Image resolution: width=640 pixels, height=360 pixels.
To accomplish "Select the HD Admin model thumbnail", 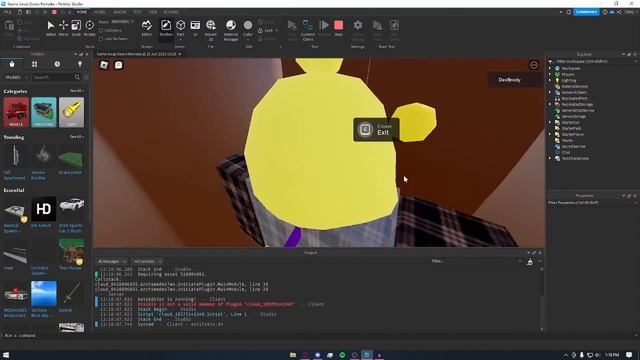I will 43,209.
